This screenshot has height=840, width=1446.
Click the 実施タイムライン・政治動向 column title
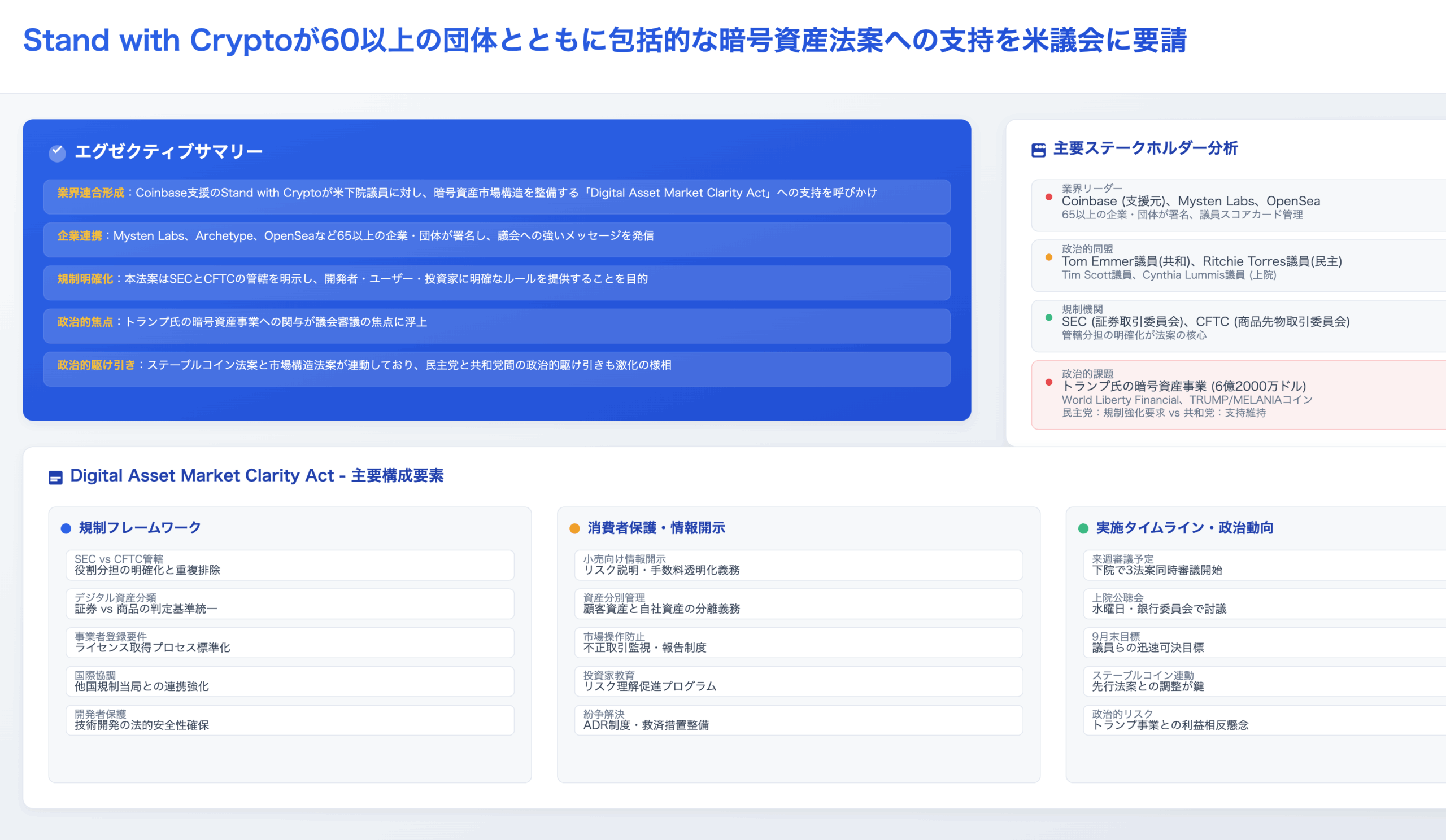(x=1185, y=528)
